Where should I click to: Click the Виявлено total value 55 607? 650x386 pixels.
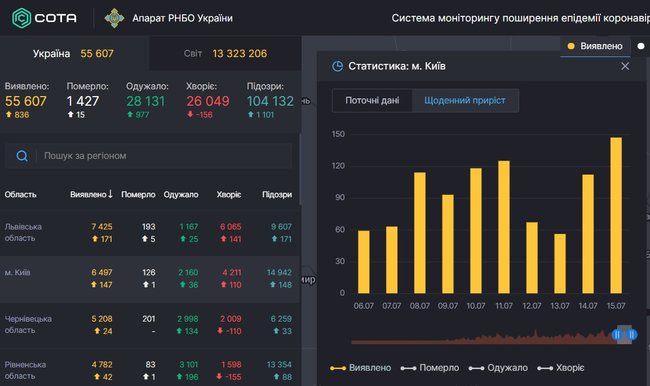click(26, 101)
